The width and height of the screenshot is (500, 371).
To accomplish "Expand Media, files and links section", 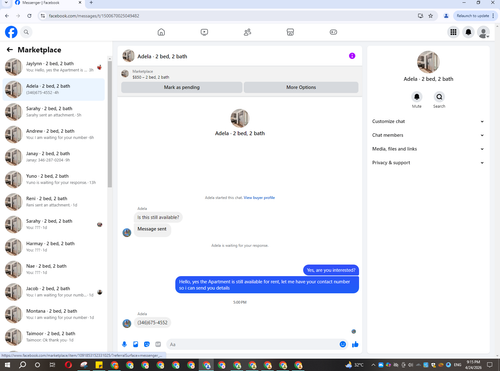I will (428, 149).
